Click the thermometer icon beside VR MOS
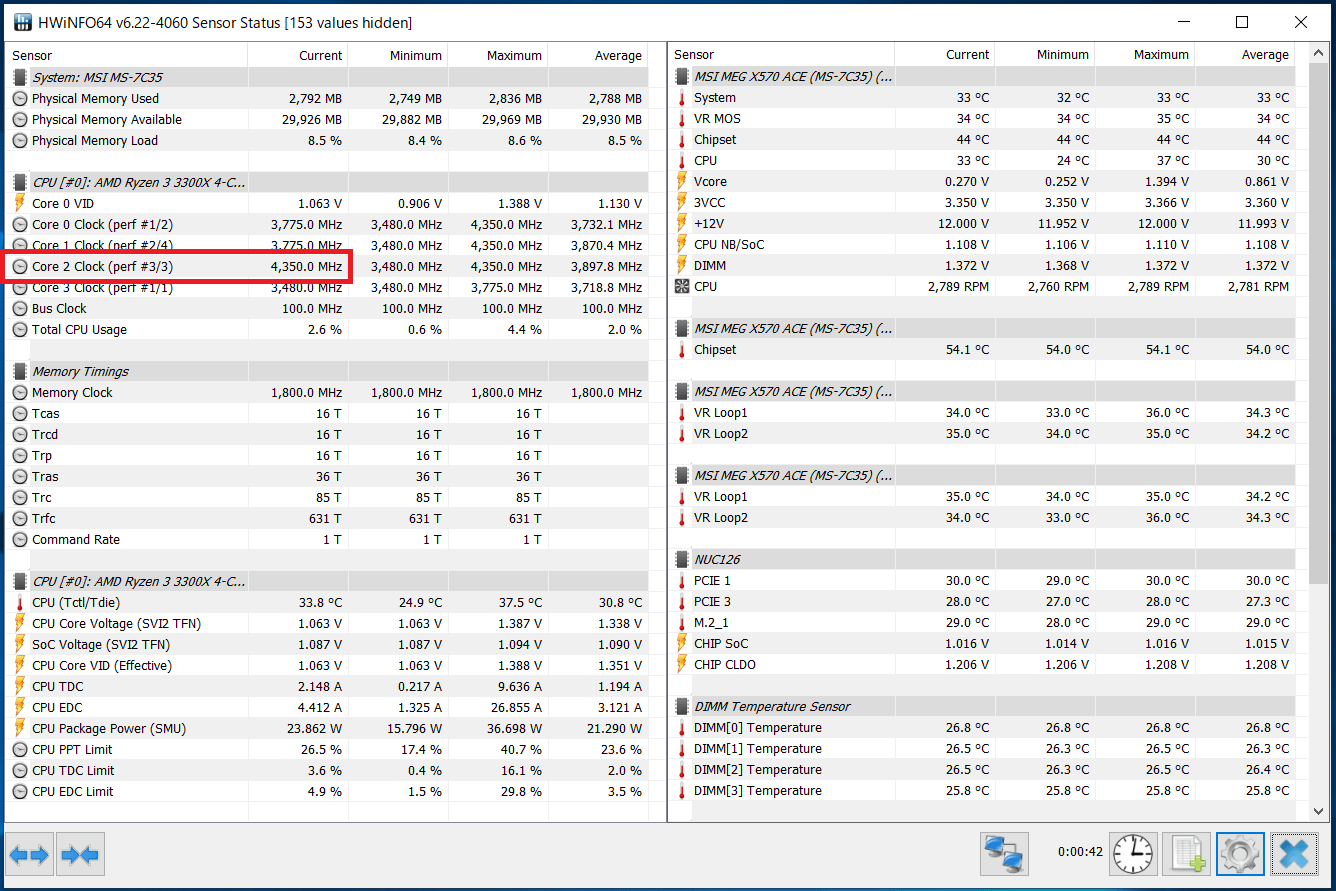 pyautogui.click(x=682, y=119)
